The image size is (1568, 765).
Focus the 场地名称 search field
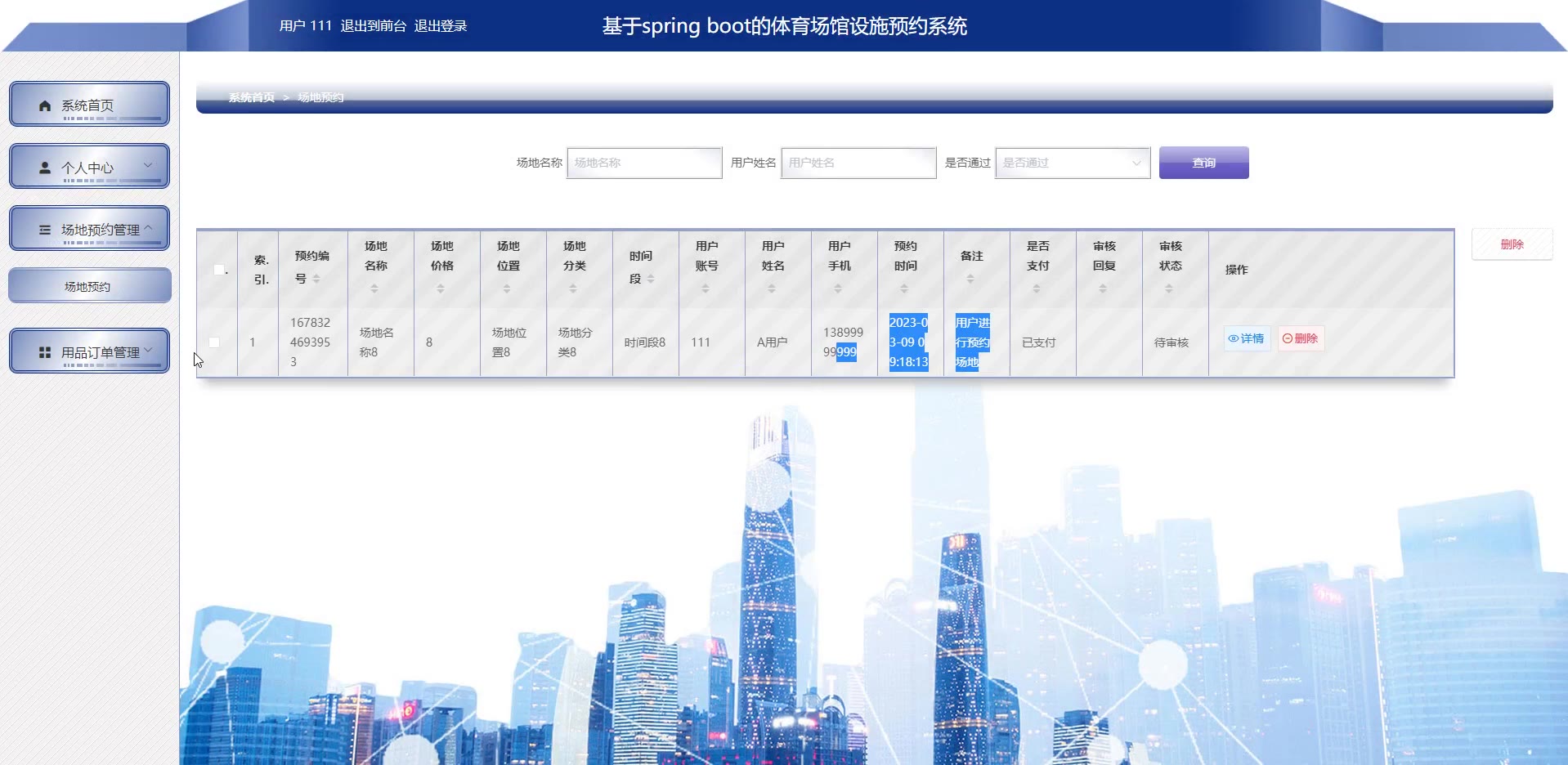coord(644,163)
